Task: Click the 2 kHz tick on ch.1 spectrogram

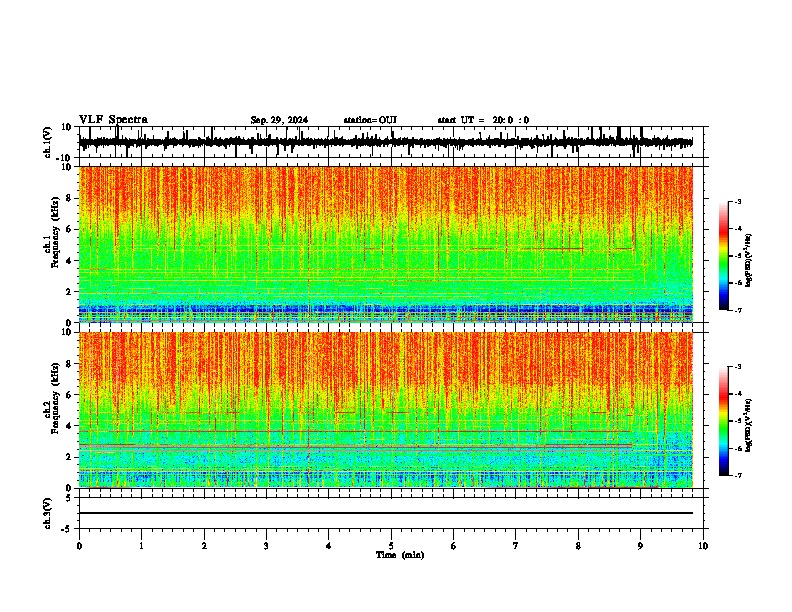Action: [69, 291]
